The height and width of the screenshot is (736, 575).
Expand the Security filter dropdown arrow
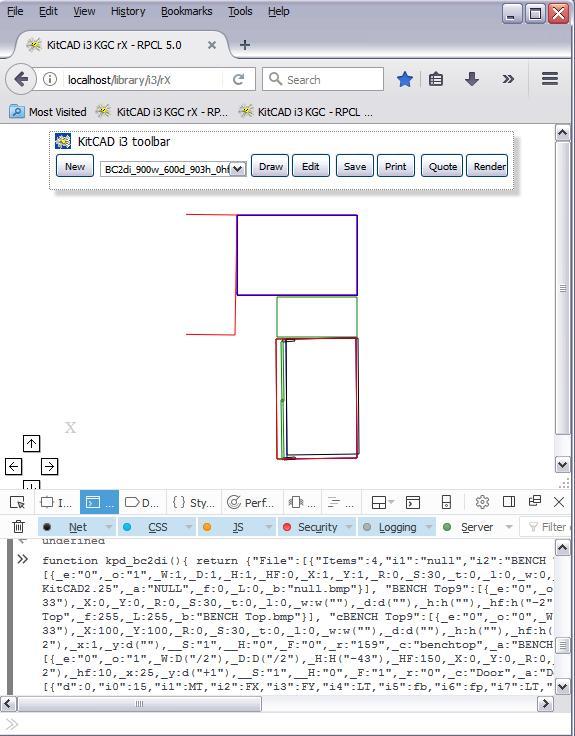(349, 527)
